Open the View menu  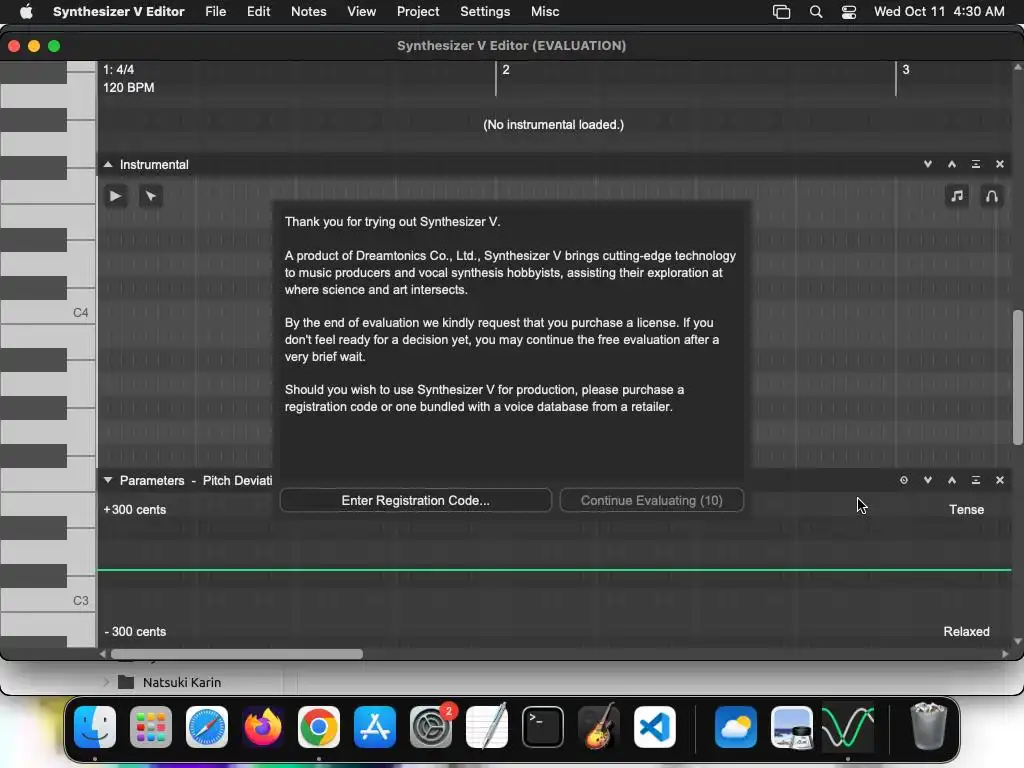(x=361, y=12)
